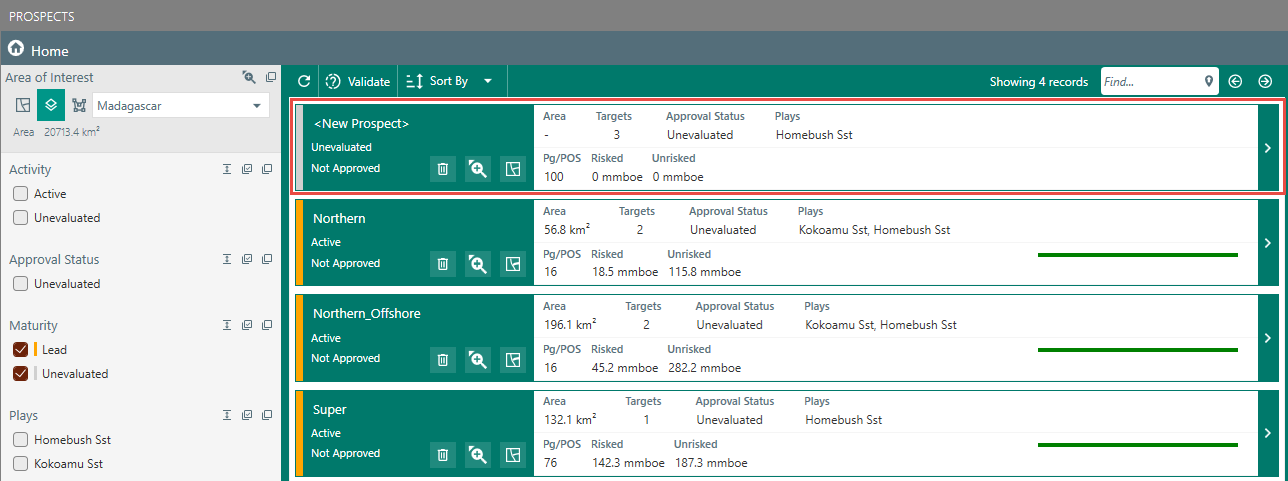Select all Approval Status filters icon

tap(248, 259)
